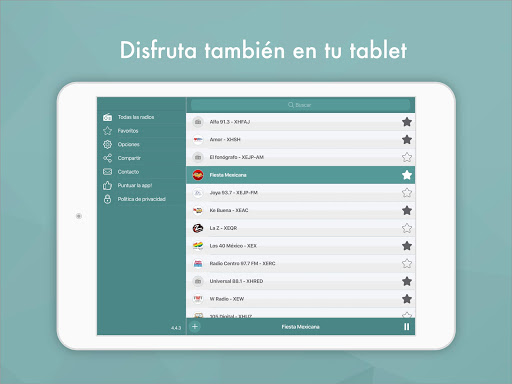Open the Amor - XHSH station
Viewport: 512px width, 384px height.
click(300, 140)
